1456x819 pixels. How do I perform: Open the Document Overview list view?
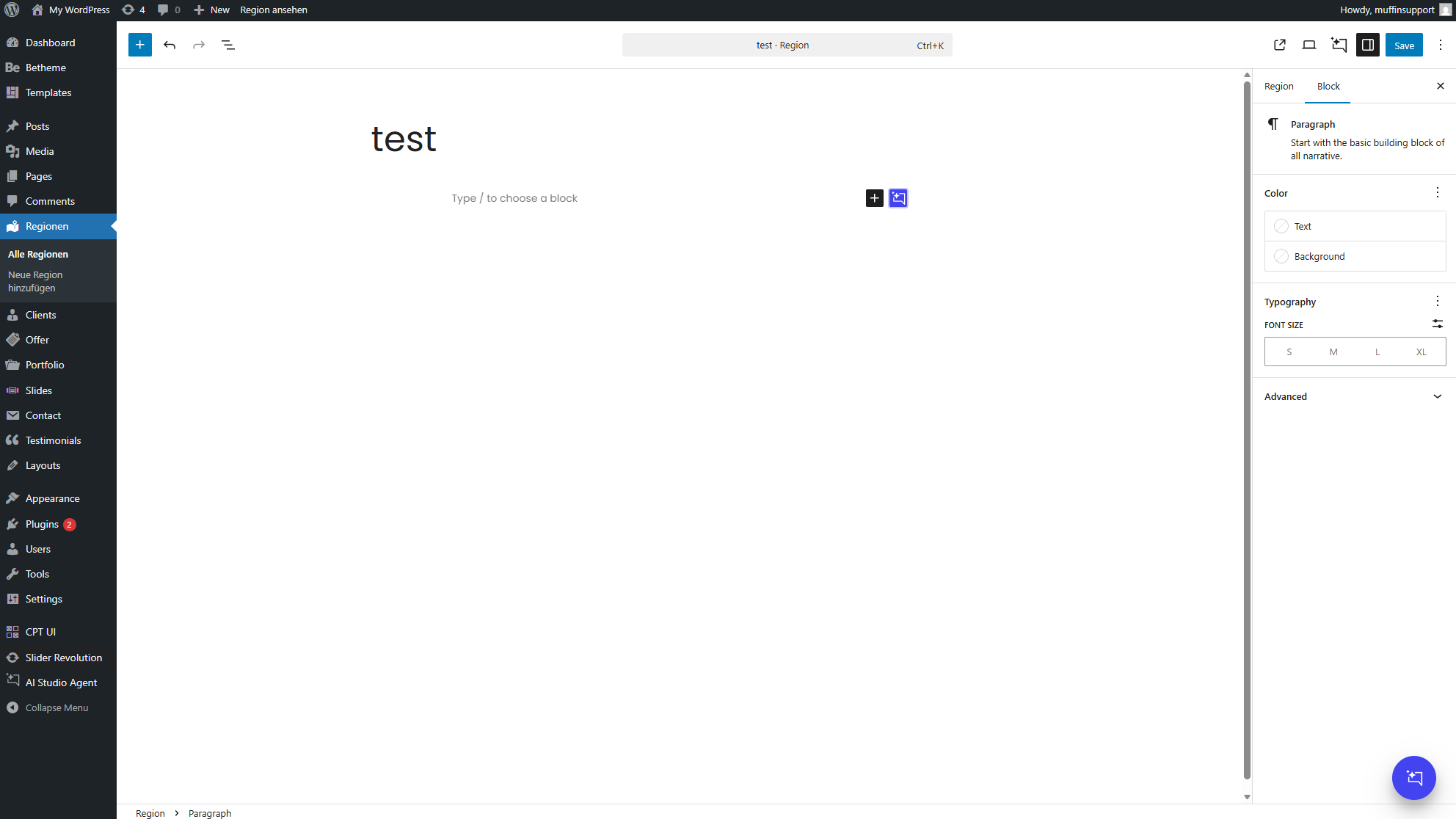(228, 45)
